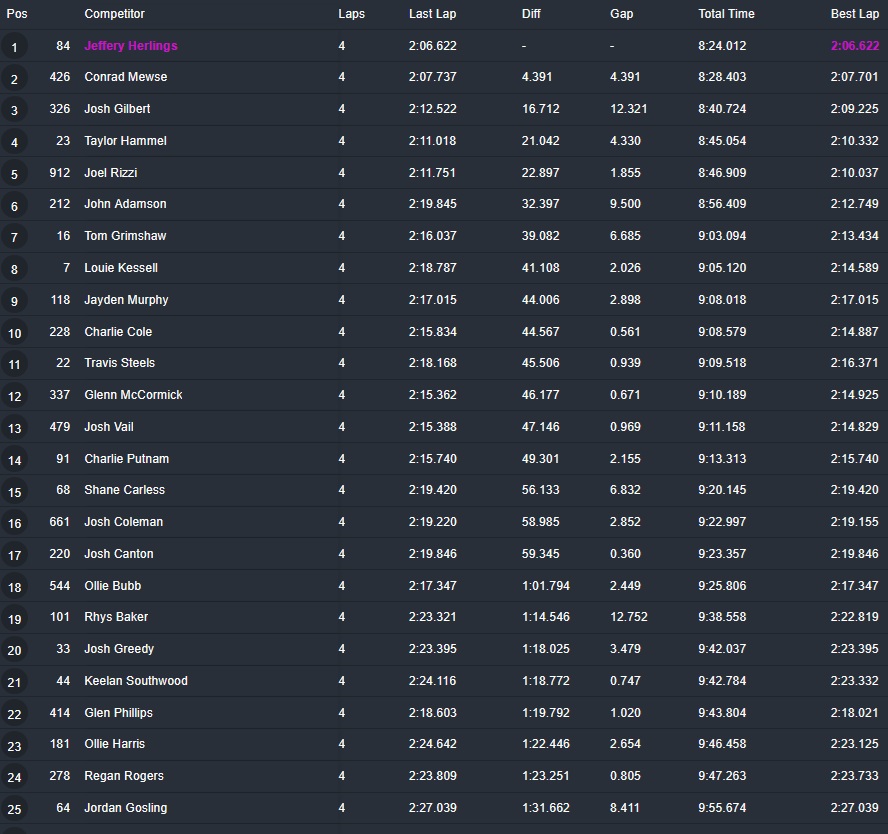This screenshot has width=888, height=834.
Task: Click the position 5 circle badge
Action: 14,174
